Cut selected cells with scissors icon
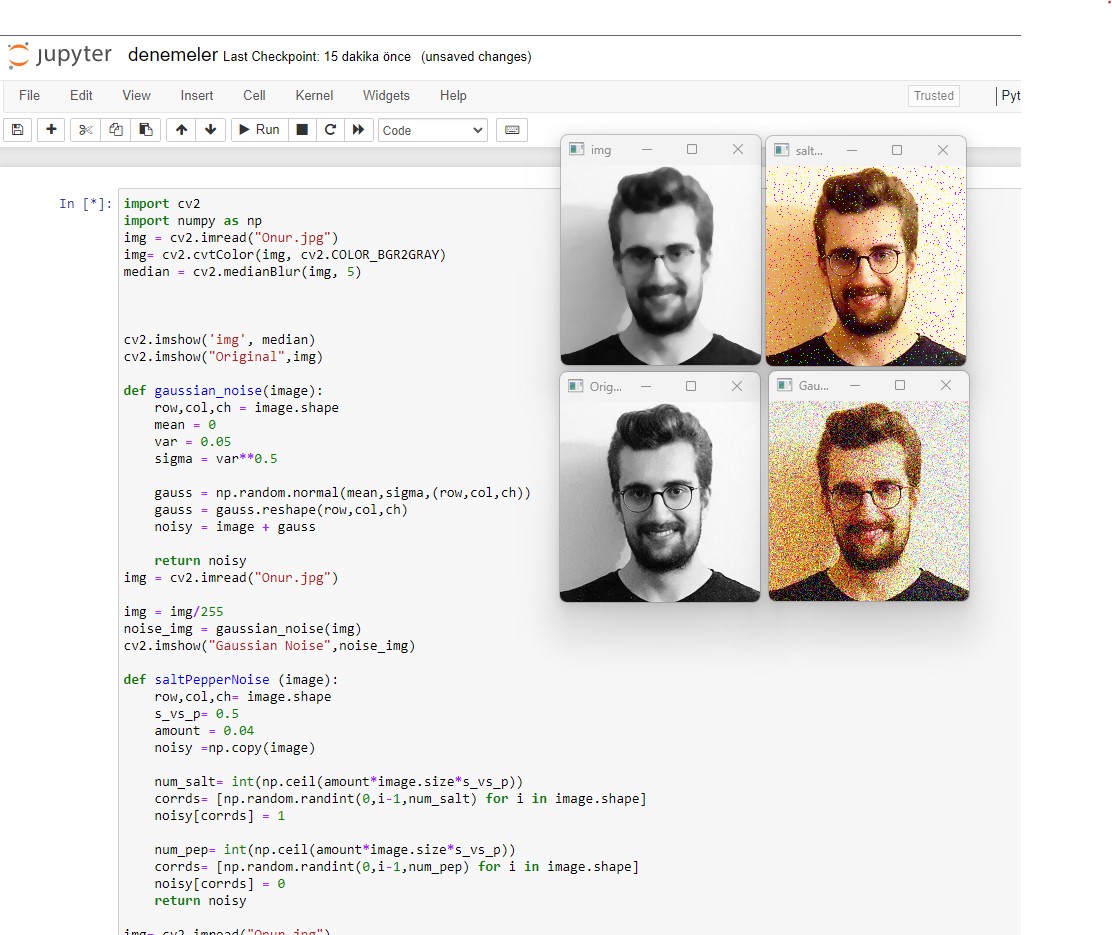Viewport: 1112px width, 935px height. click(x=86, y=130)
